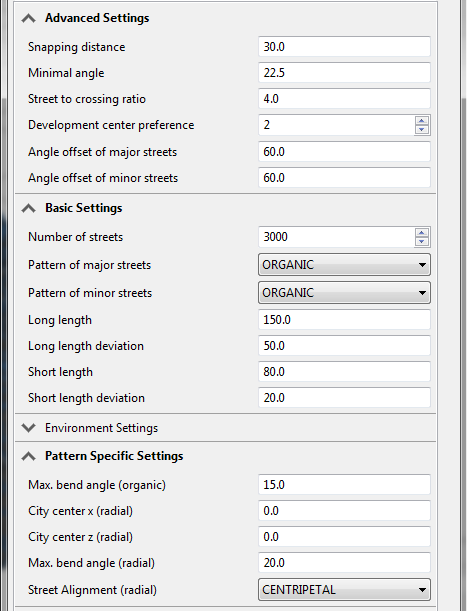
Task: Click the Max. bend angle (organic) label
Action: (97, 485)
